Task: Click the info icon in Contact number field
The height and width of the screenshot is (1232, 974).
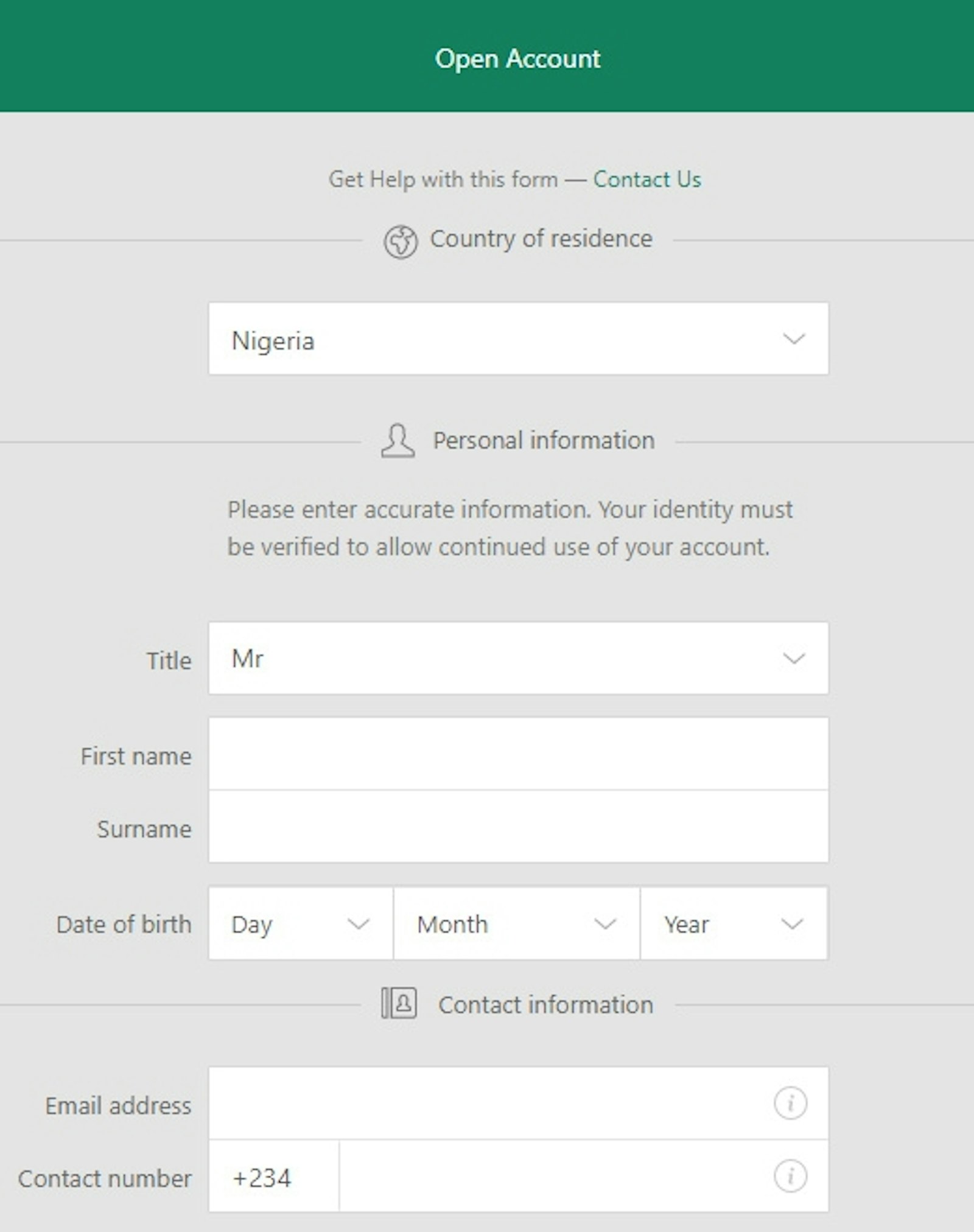Action: [790, 1176]
